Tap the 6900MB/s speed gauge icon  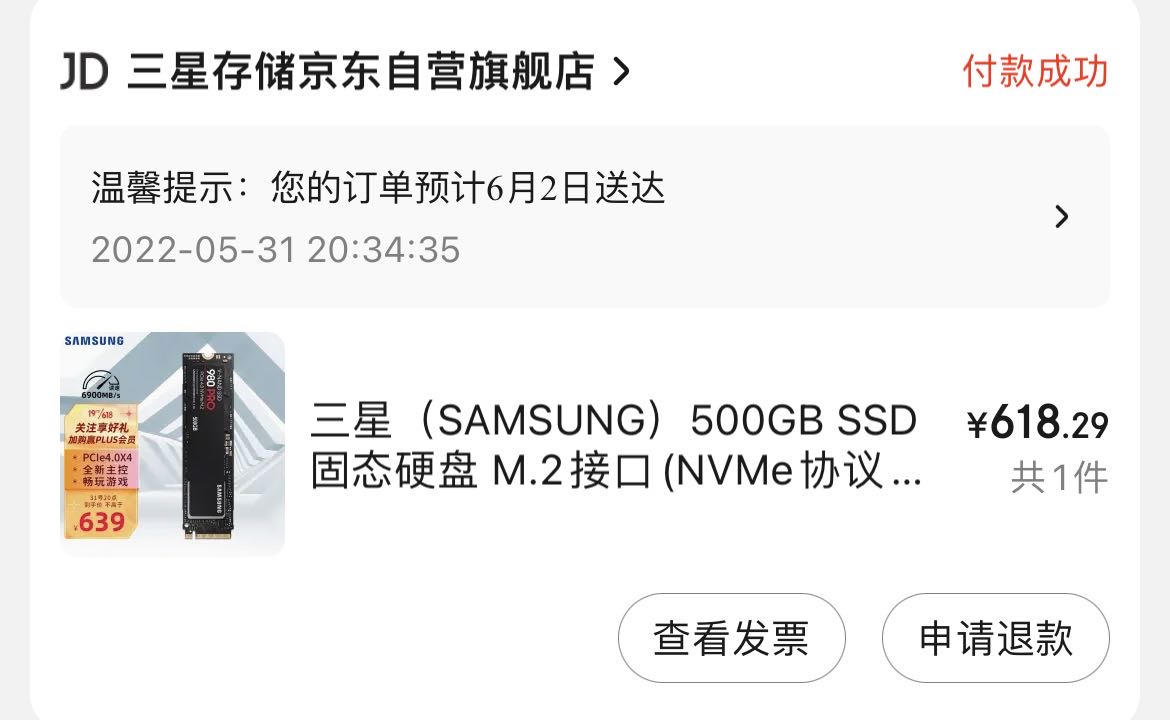point(101,384)
